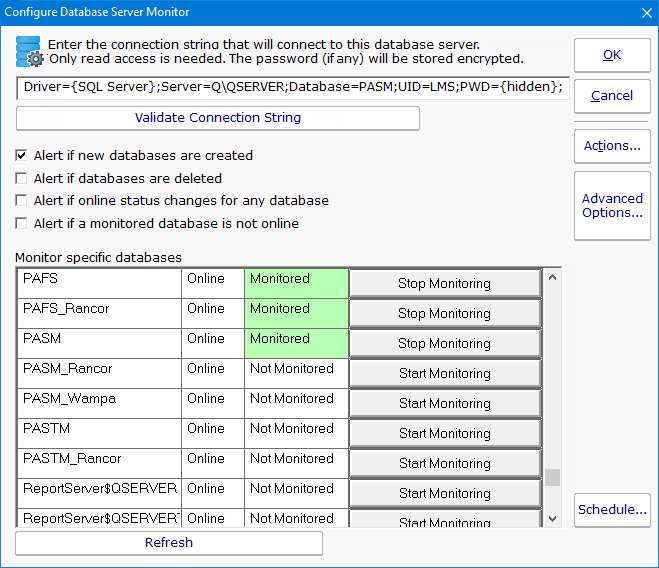Open Advanced Options...
This screenshot has width=659, height=568.
click(612, 205)
